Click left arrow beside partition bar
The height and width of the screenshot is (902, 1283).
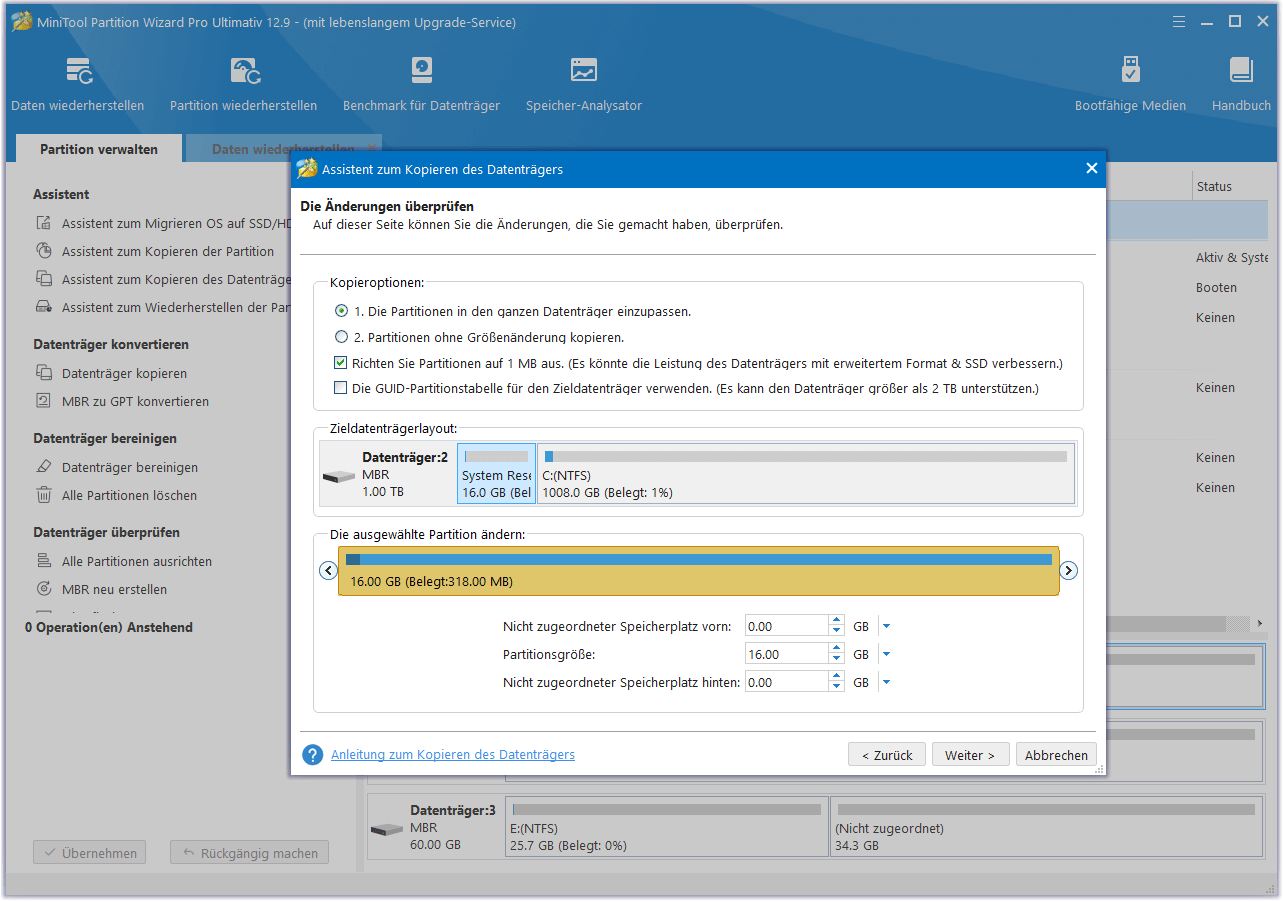point(327,571)
